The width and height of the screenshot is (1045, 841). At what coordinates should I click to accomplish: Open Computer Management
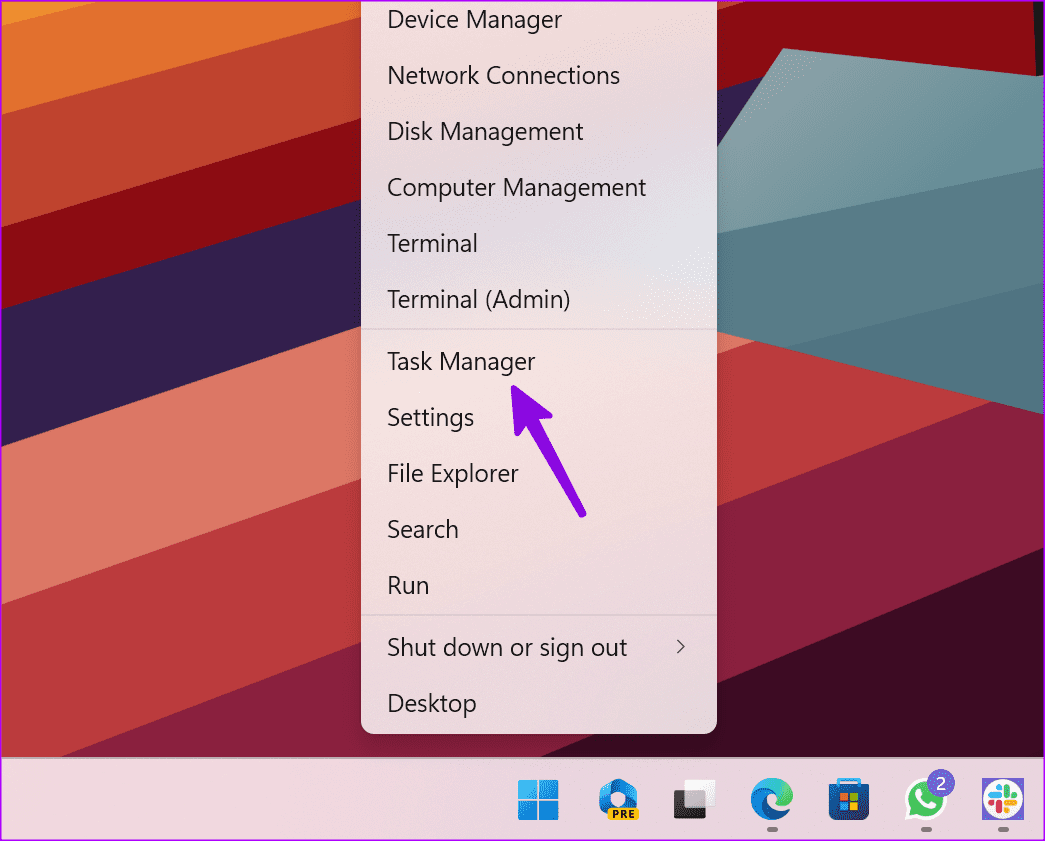tap(516, 187)
